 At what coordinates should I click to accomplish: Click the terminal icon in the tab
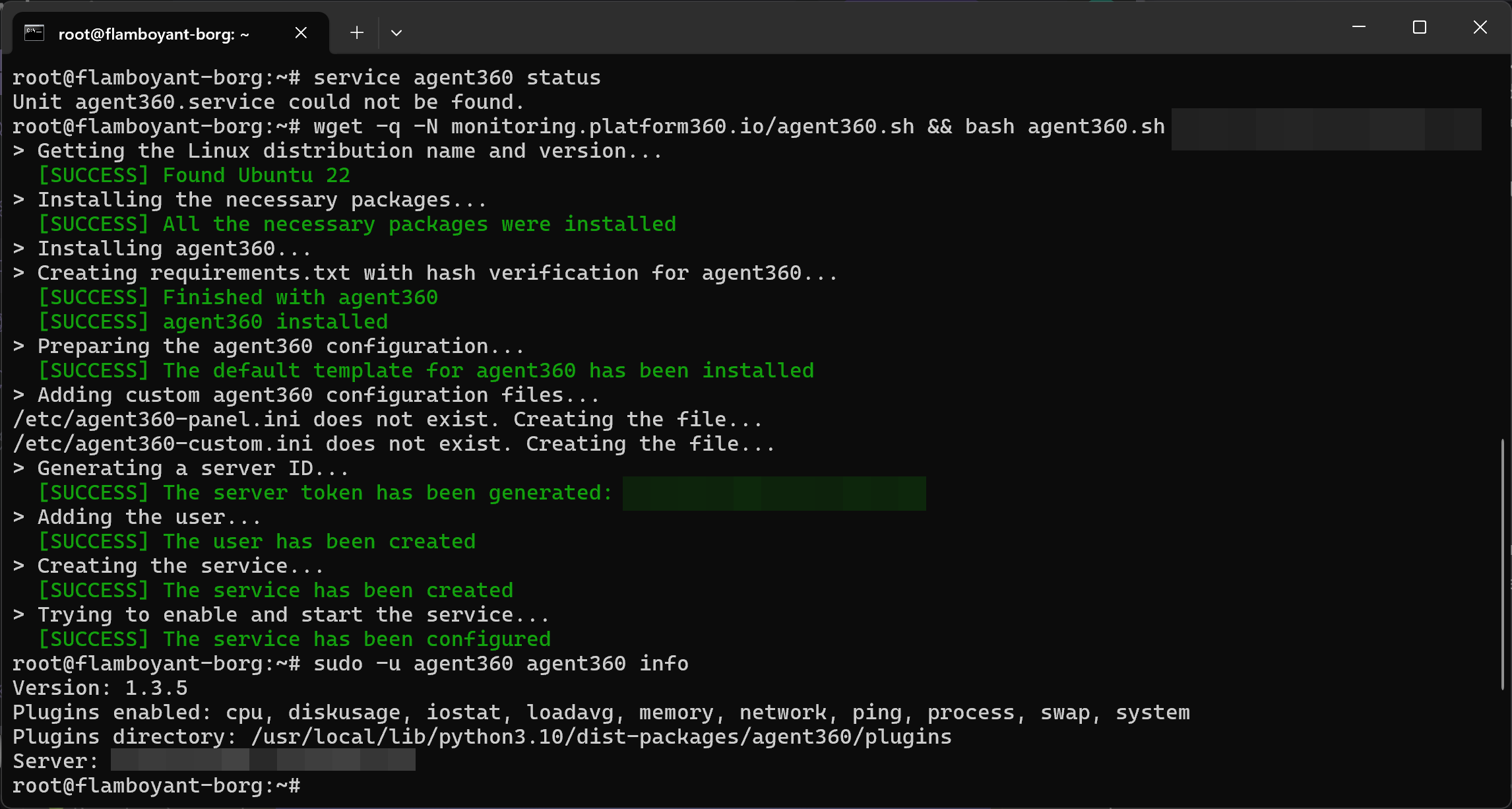pyautogui.click(x=34, y=33)
